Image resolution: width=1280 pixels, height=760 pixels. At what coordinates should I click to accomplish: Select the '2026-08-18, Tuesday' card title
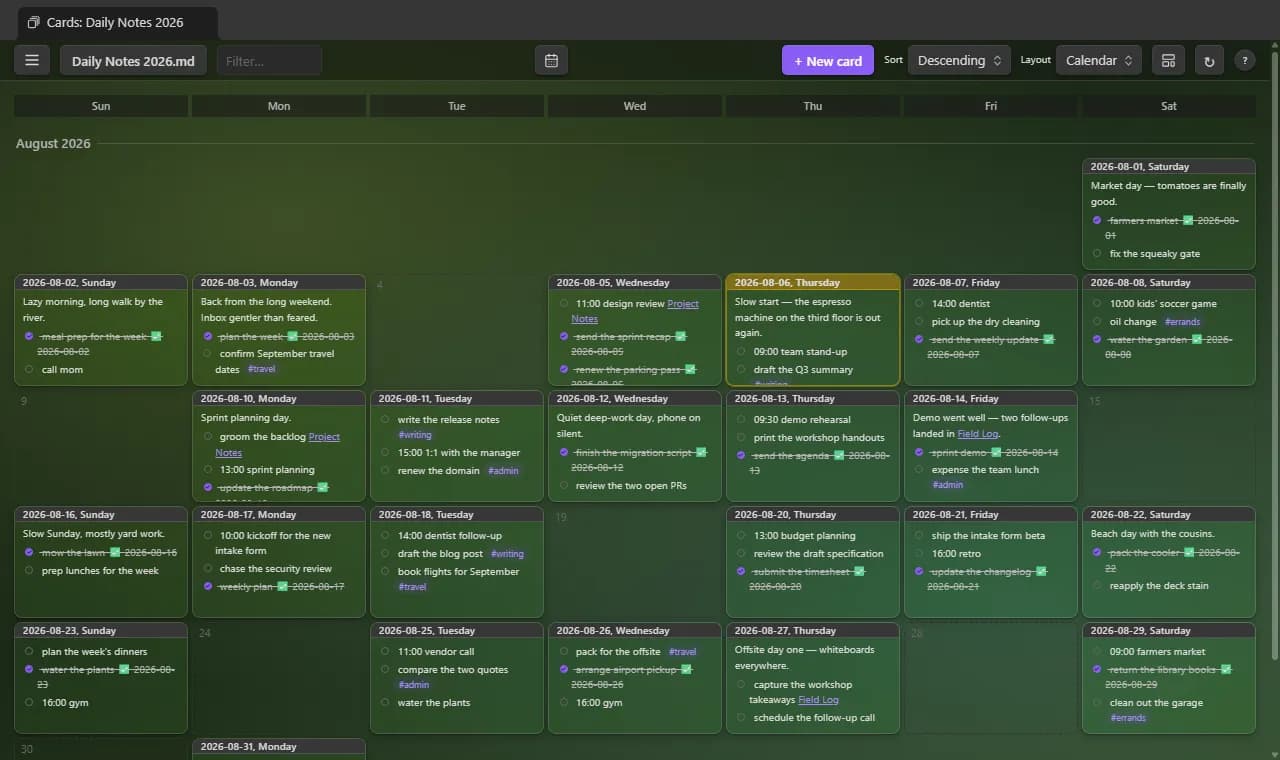tap(457, 515)
